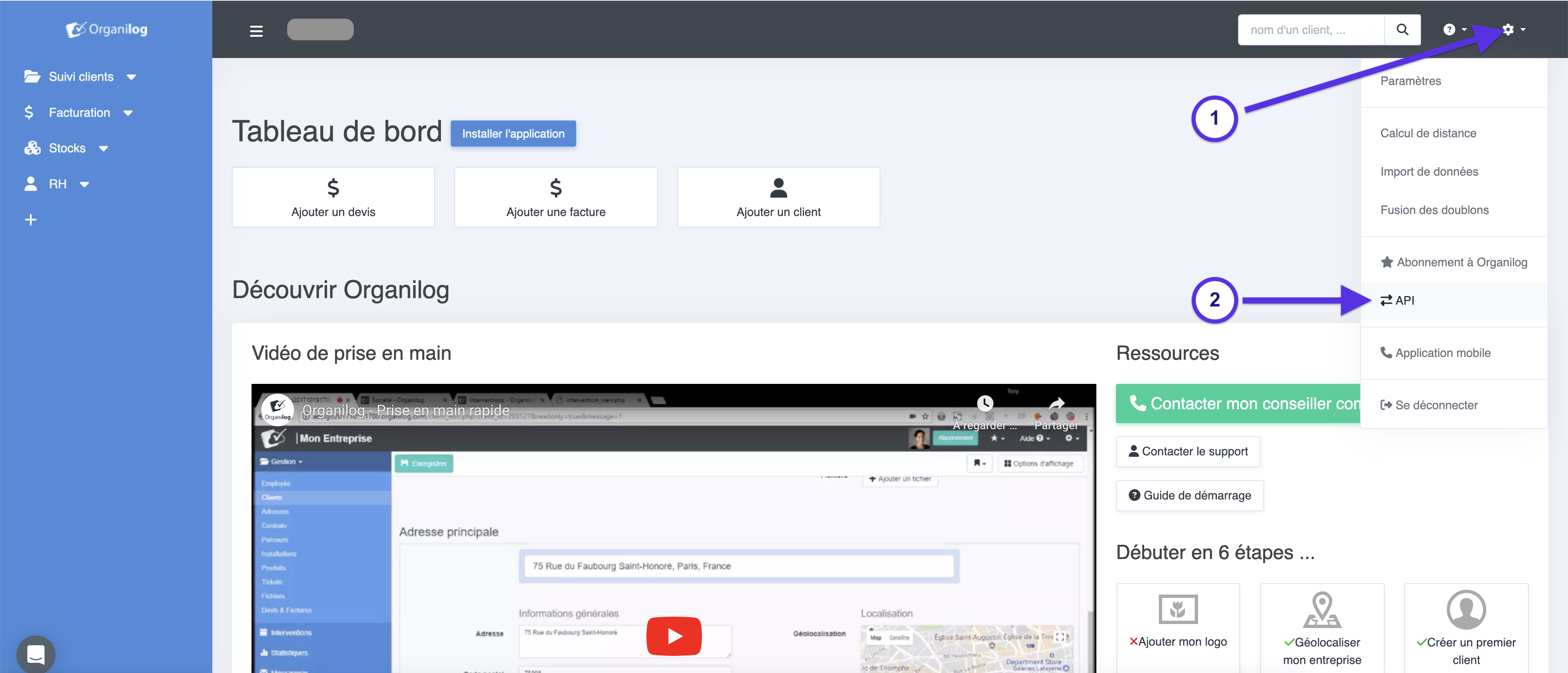Click the Ajouter un devis card

point(333,197)
